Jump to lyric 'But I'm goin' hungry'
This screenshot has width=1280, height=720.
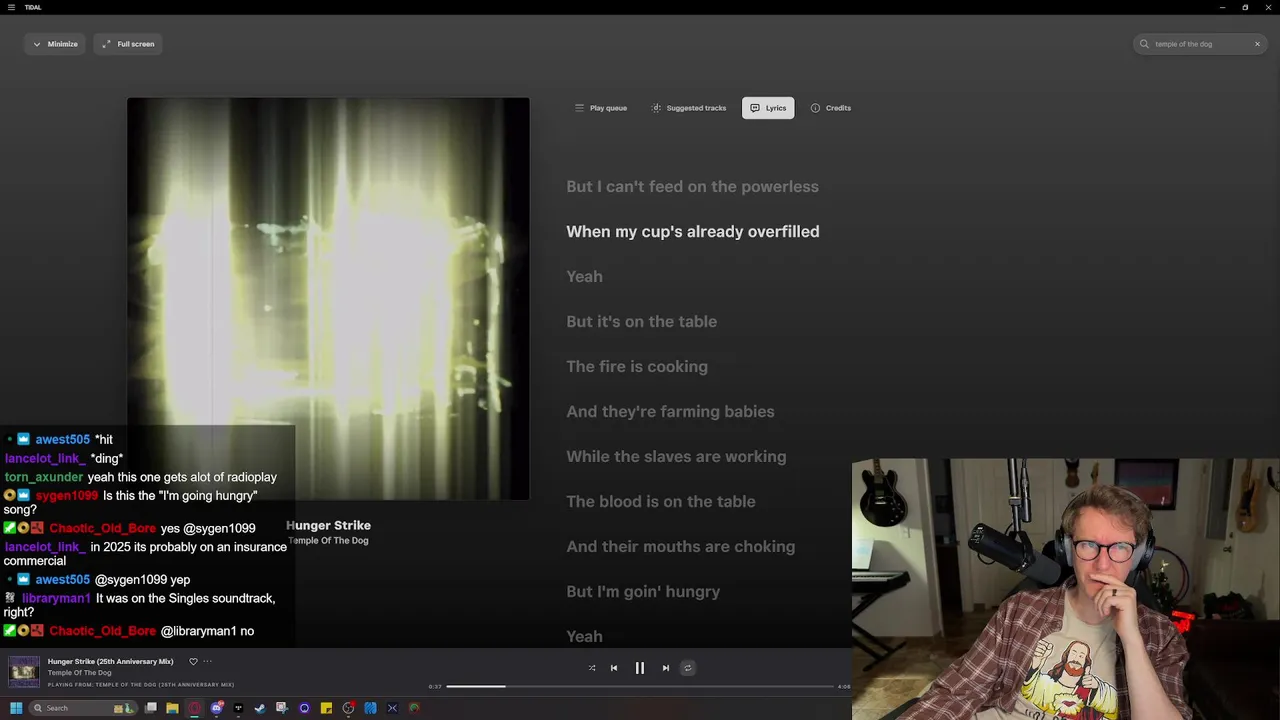click(643, 591)
